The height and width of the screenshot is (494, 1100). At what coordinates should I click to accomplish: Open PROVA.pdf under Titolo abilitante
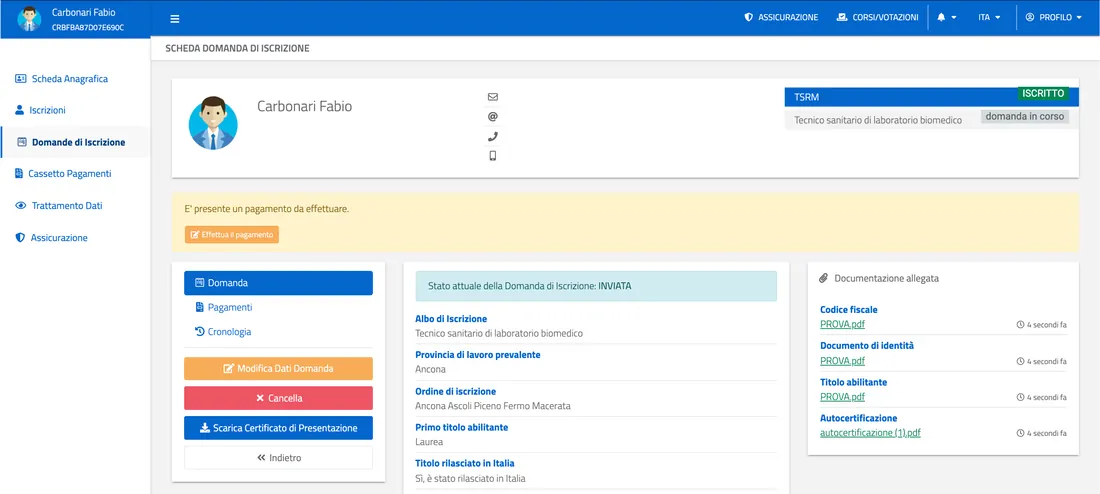coord(843,397)
